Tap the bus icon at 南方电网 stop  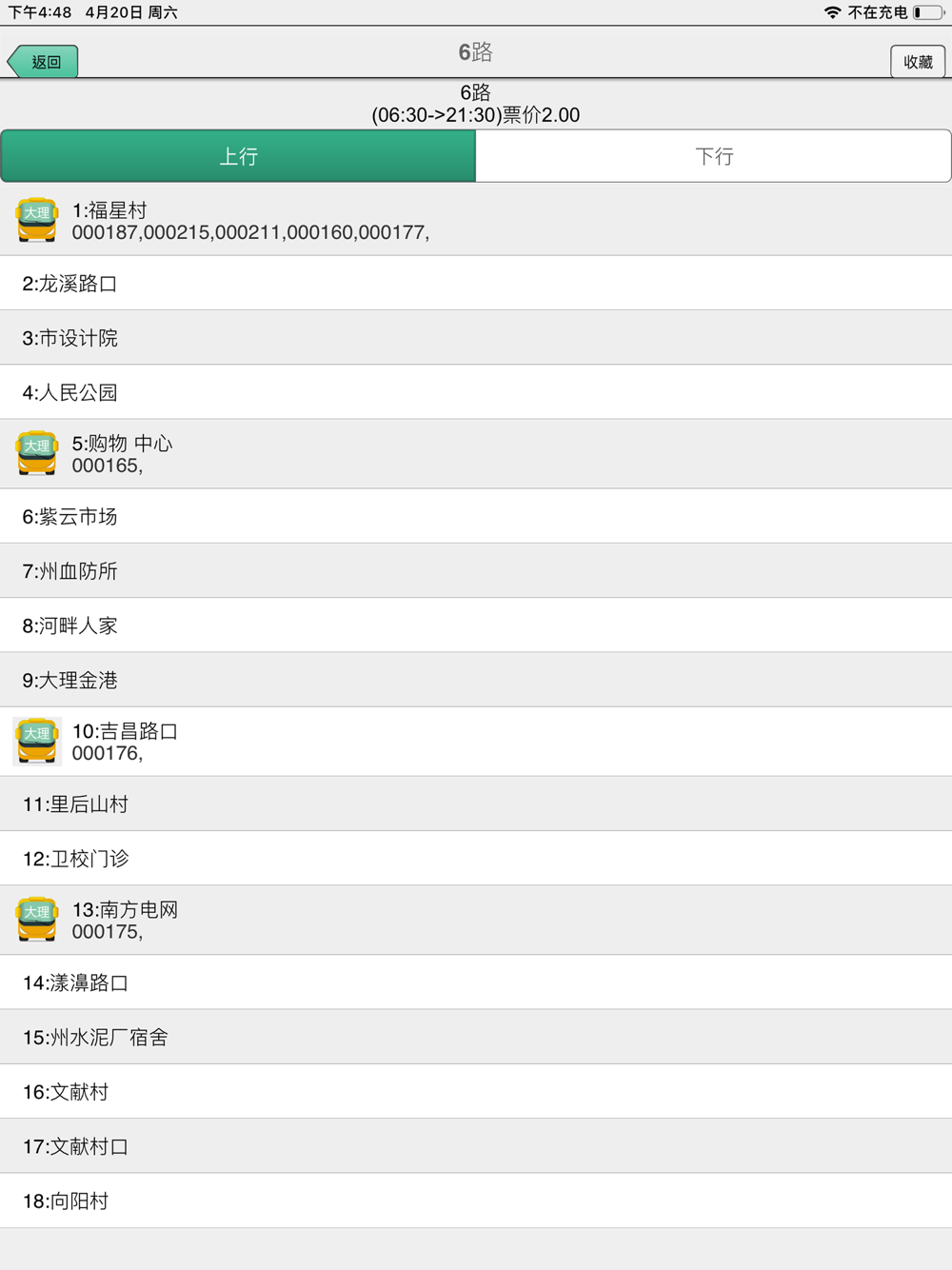[x=37, y=919]
